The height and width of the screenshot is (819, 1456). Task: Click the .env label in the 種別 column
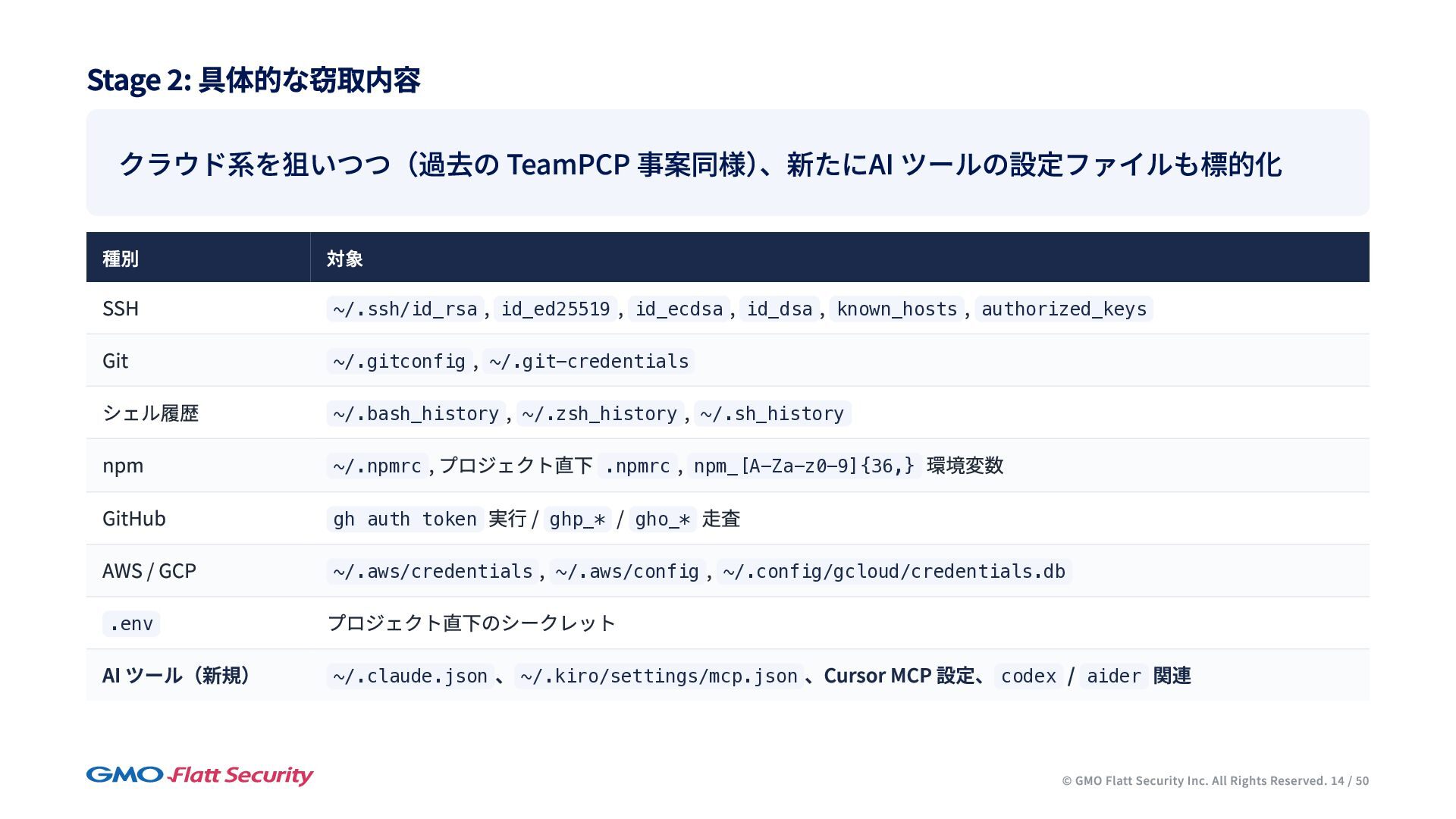131,624
